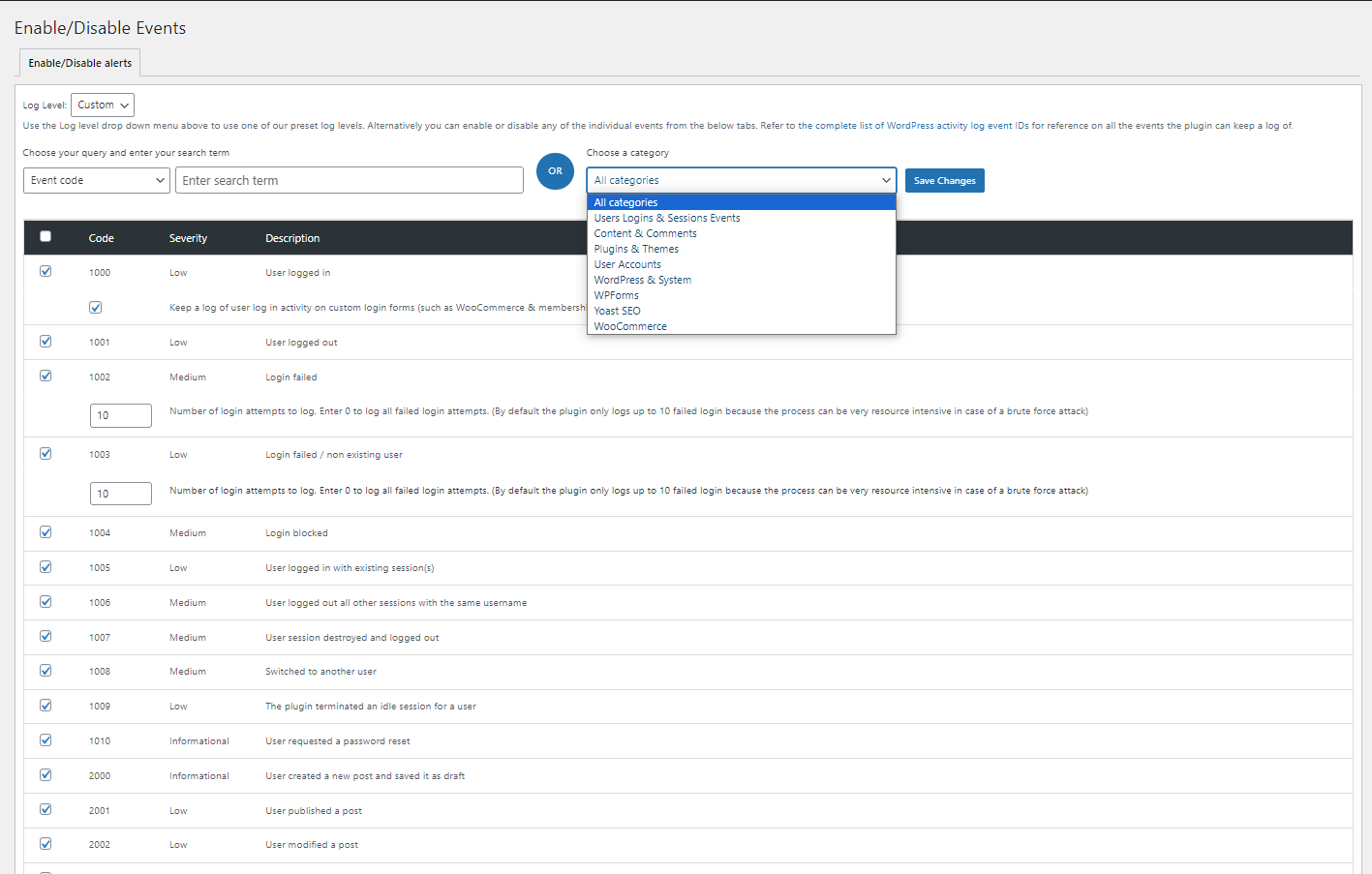Choose WPForms category option
1372x874 pixels.
(x=742, y=295)
